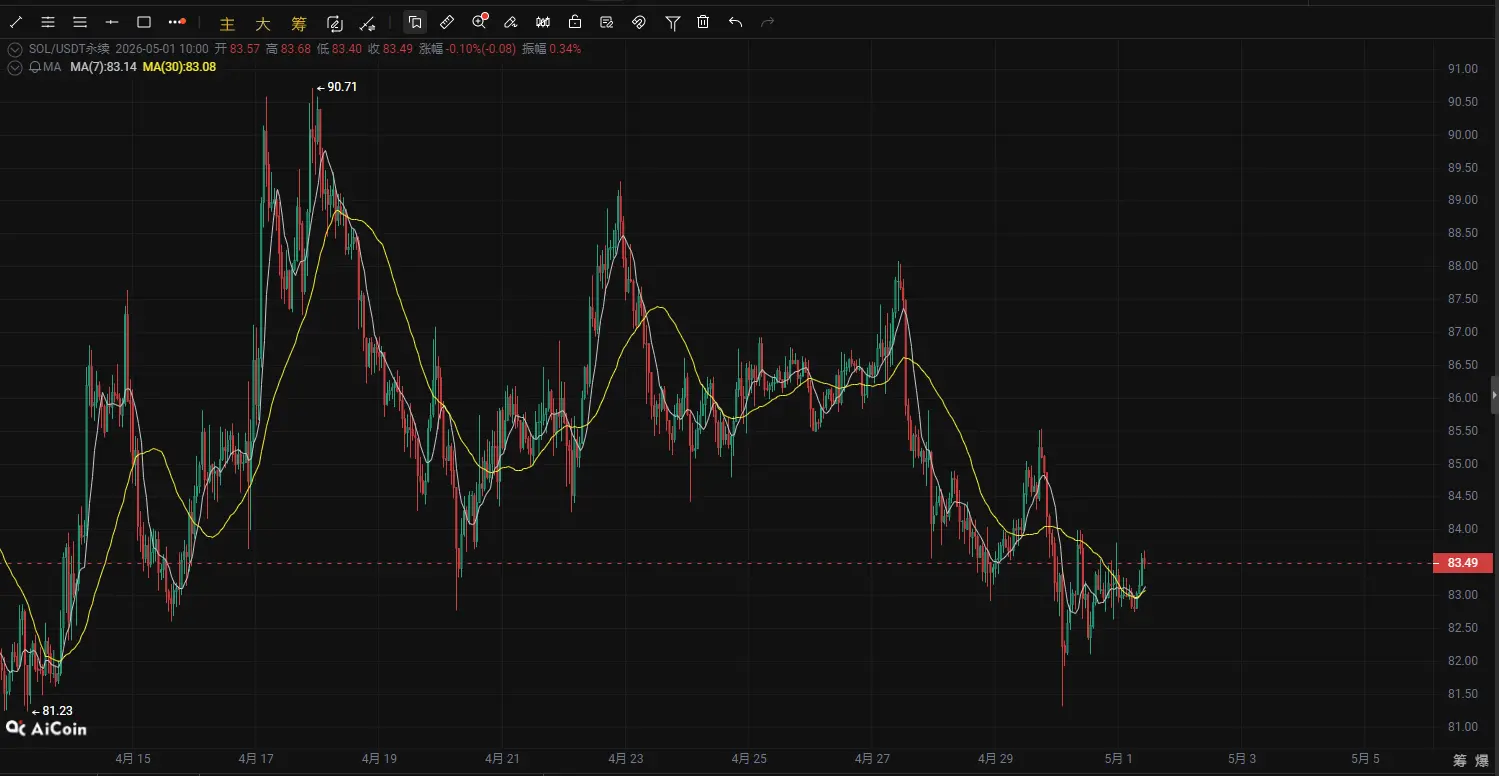Viewport: 1499px width, 776px height.
Task: Toggle the lock drawings icon
Action: pos(575,22)
